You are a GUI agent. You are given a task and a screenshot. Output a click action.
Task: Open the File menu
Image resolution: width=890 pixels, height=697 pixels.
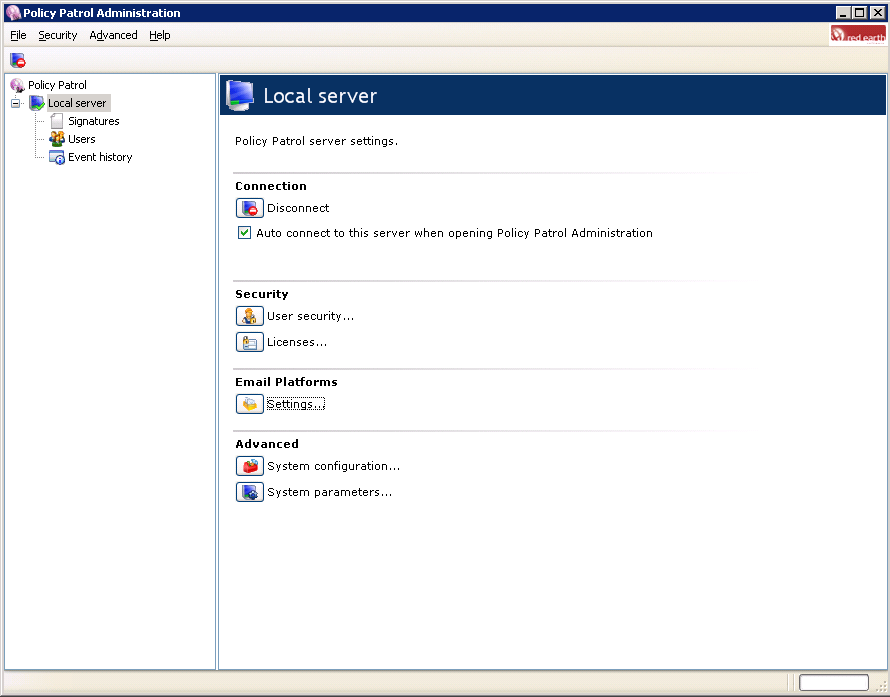[x=18, y=35]
